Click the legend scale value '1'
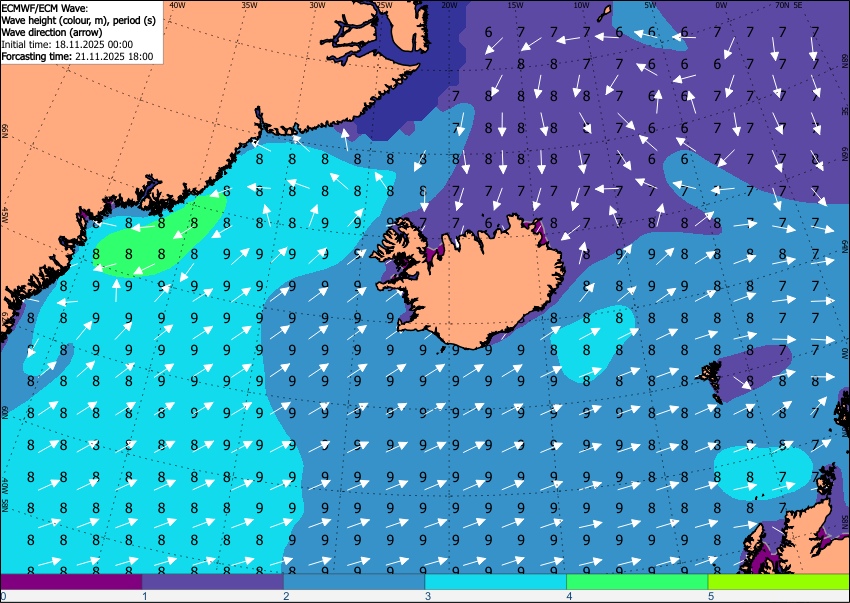The width and height of the screenshot is (850, 603). [144, 596]
